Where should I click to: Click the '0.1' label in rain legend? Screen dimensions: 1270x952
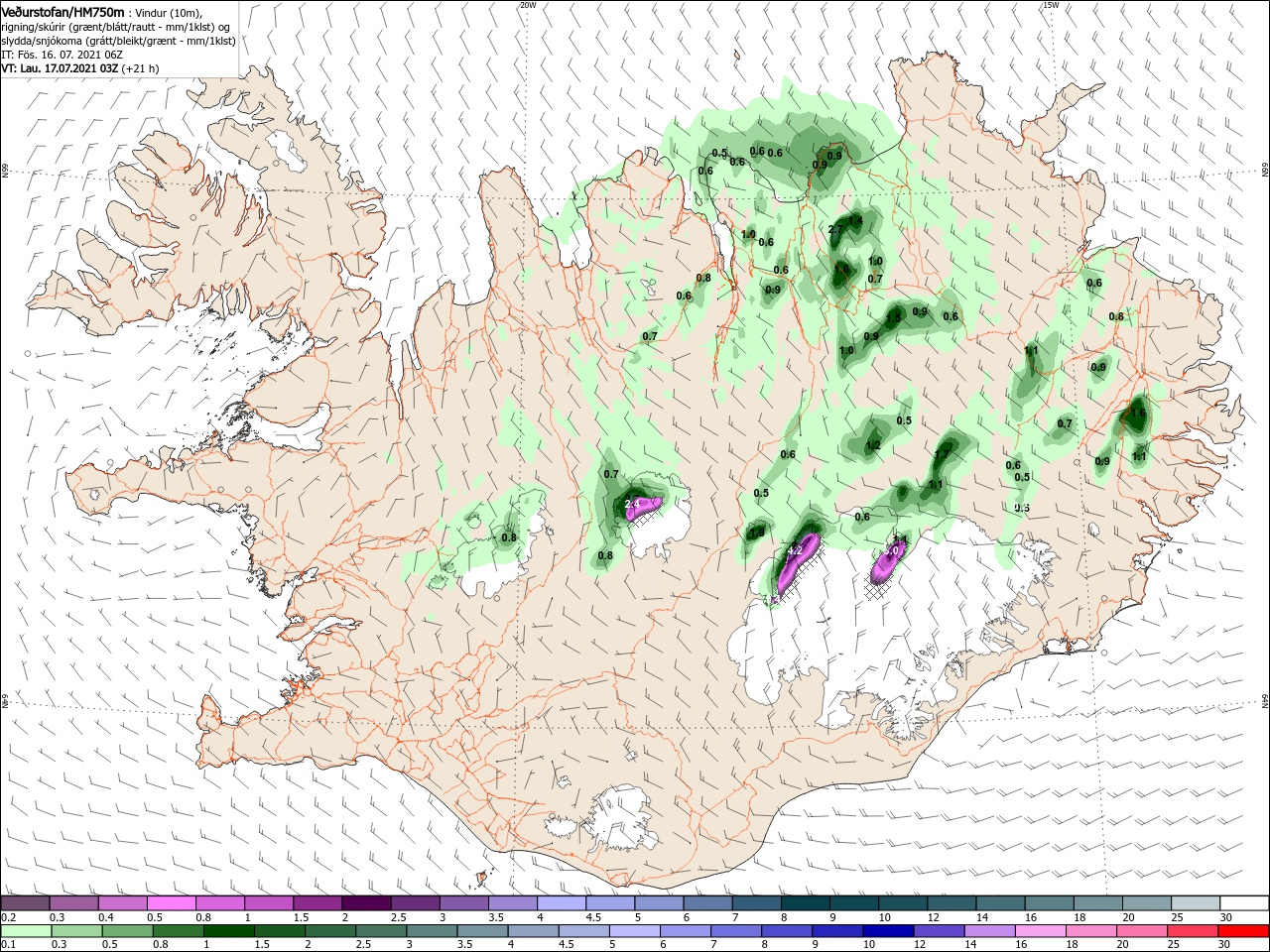(9, 945)
